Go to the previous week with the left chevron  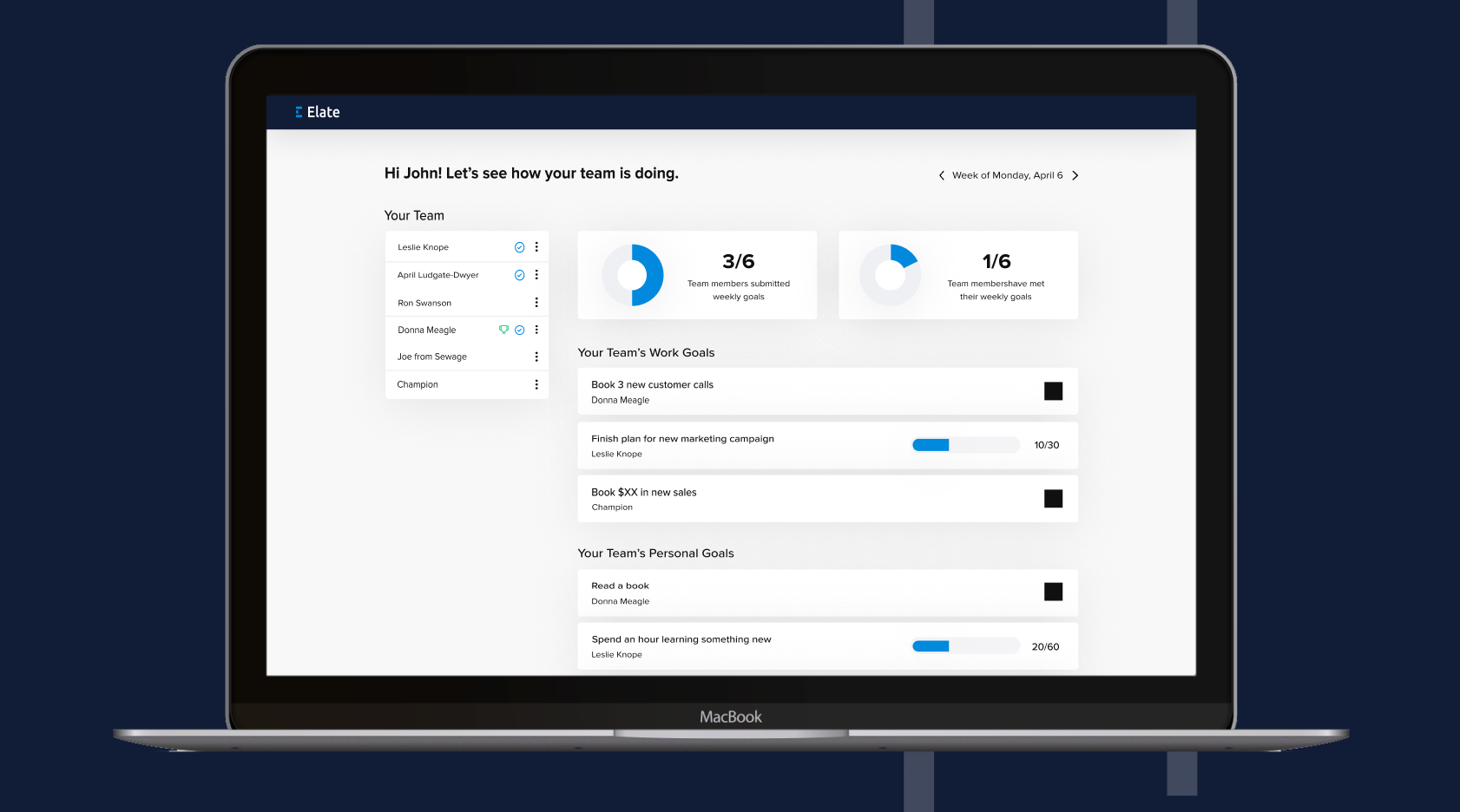pyautogui.click(x=941, y=175)
